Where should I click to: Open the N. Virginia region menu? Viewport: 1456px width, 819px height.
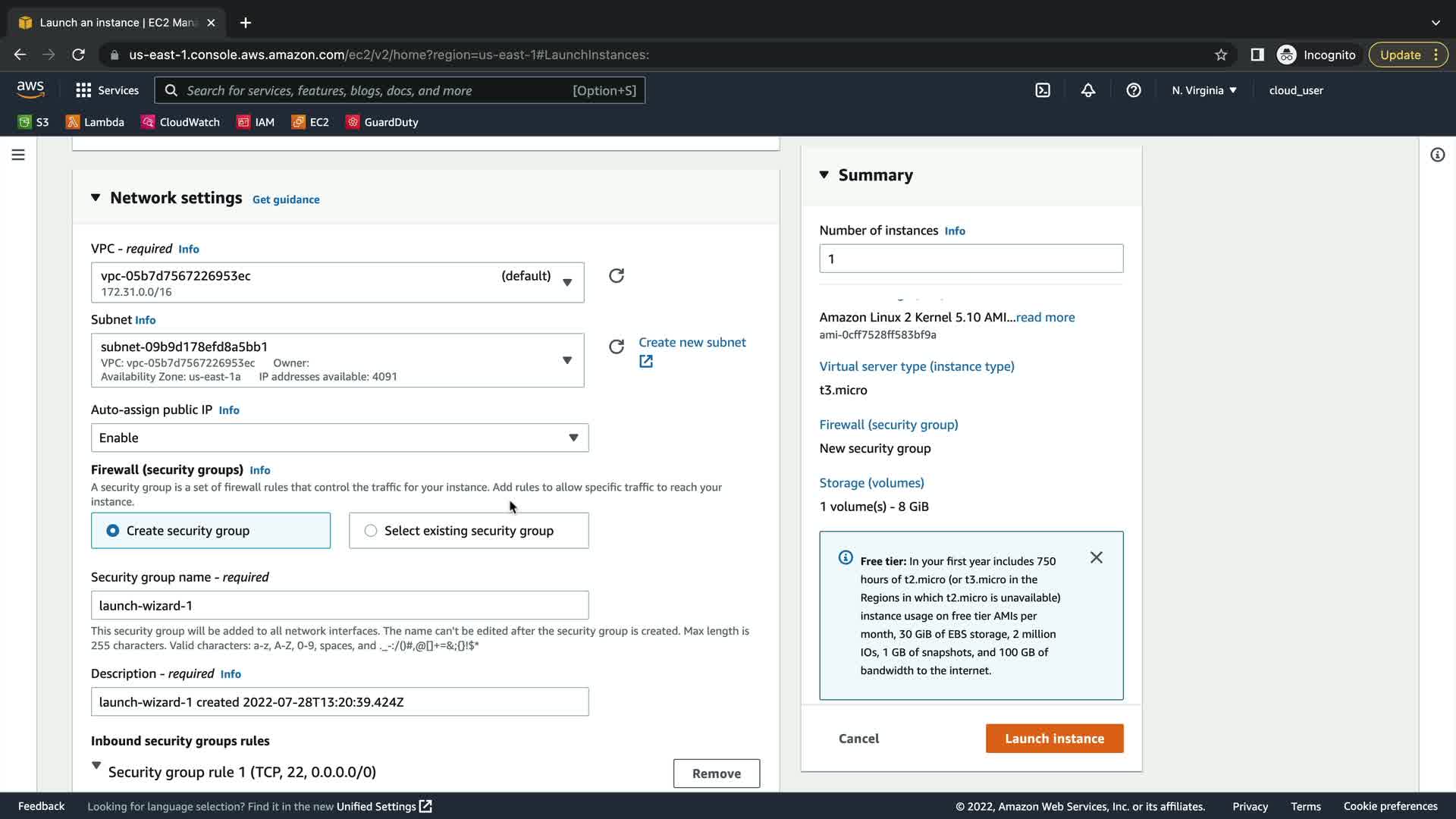(x=1203, y=90)
